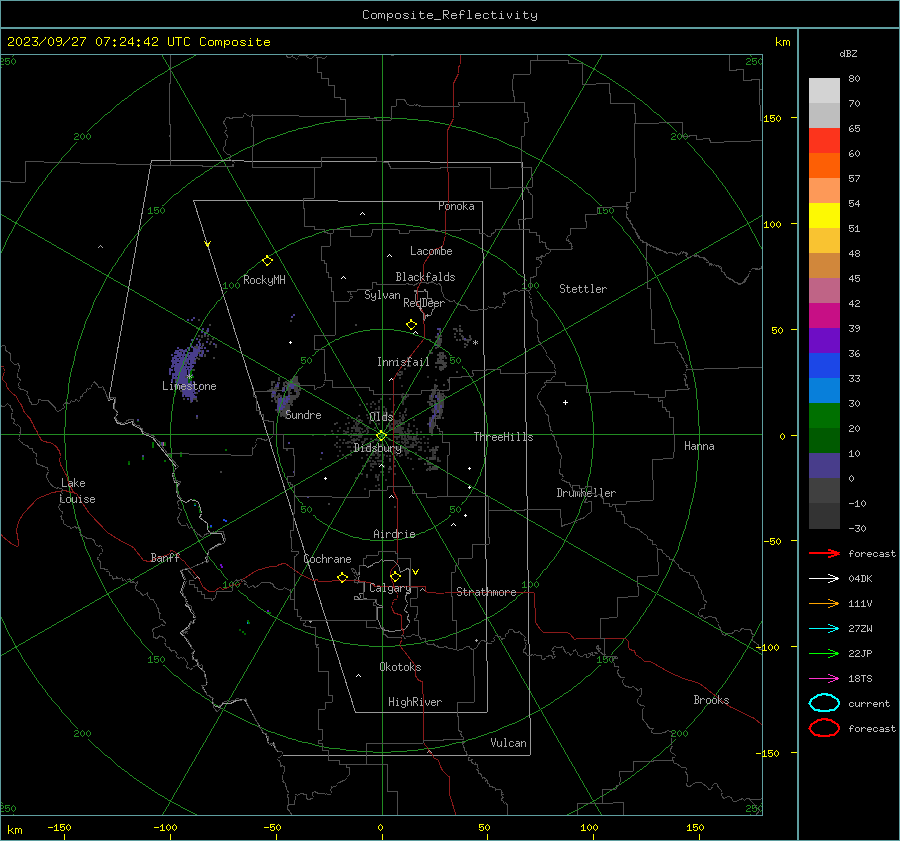
Task: Click the yellow 51-54 dBZ color swatch
Action: coord(824,216)
